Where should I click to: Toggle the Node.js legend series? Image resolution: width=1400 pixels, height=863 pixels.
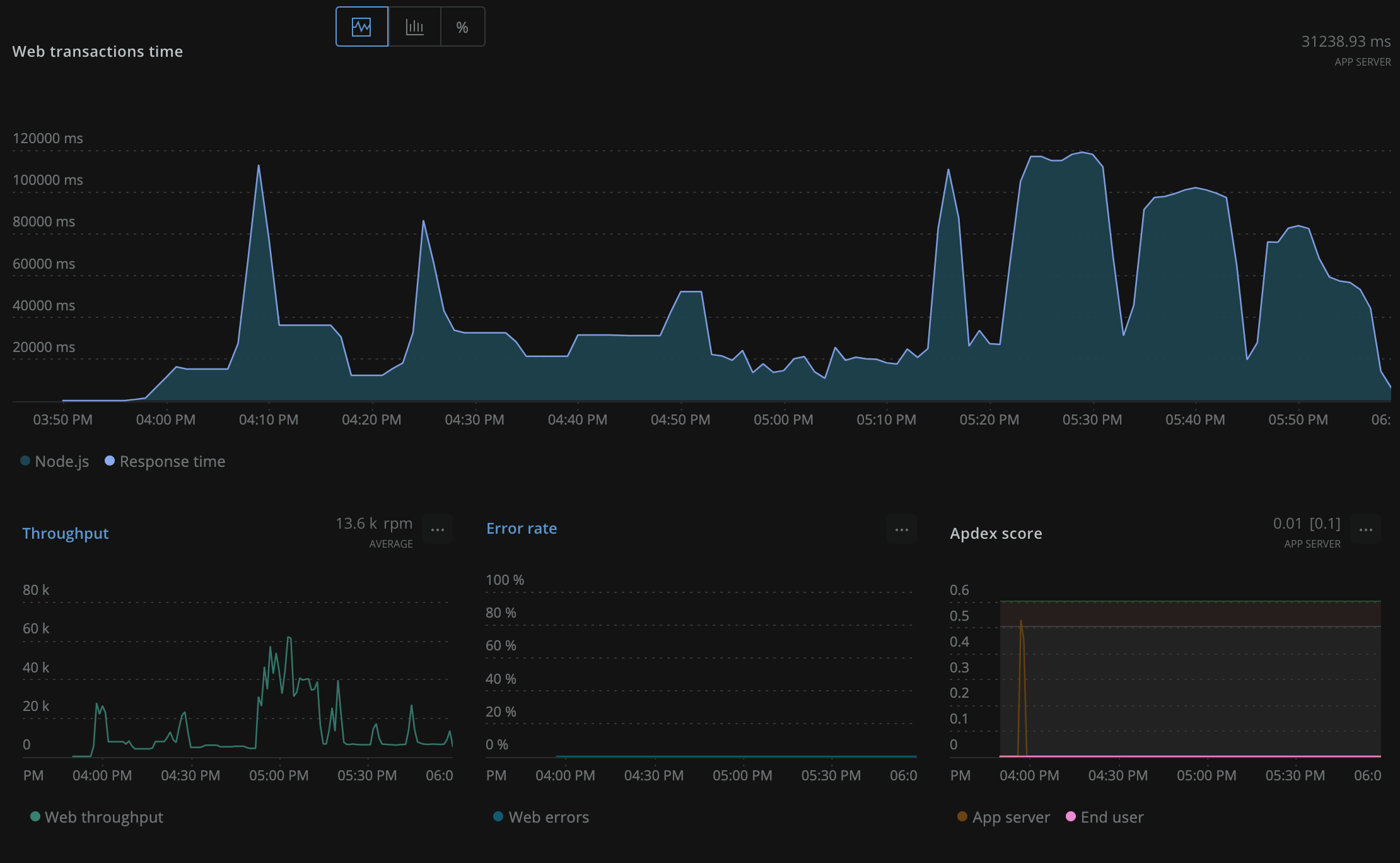pyautogui.click(x=55, y=461)
